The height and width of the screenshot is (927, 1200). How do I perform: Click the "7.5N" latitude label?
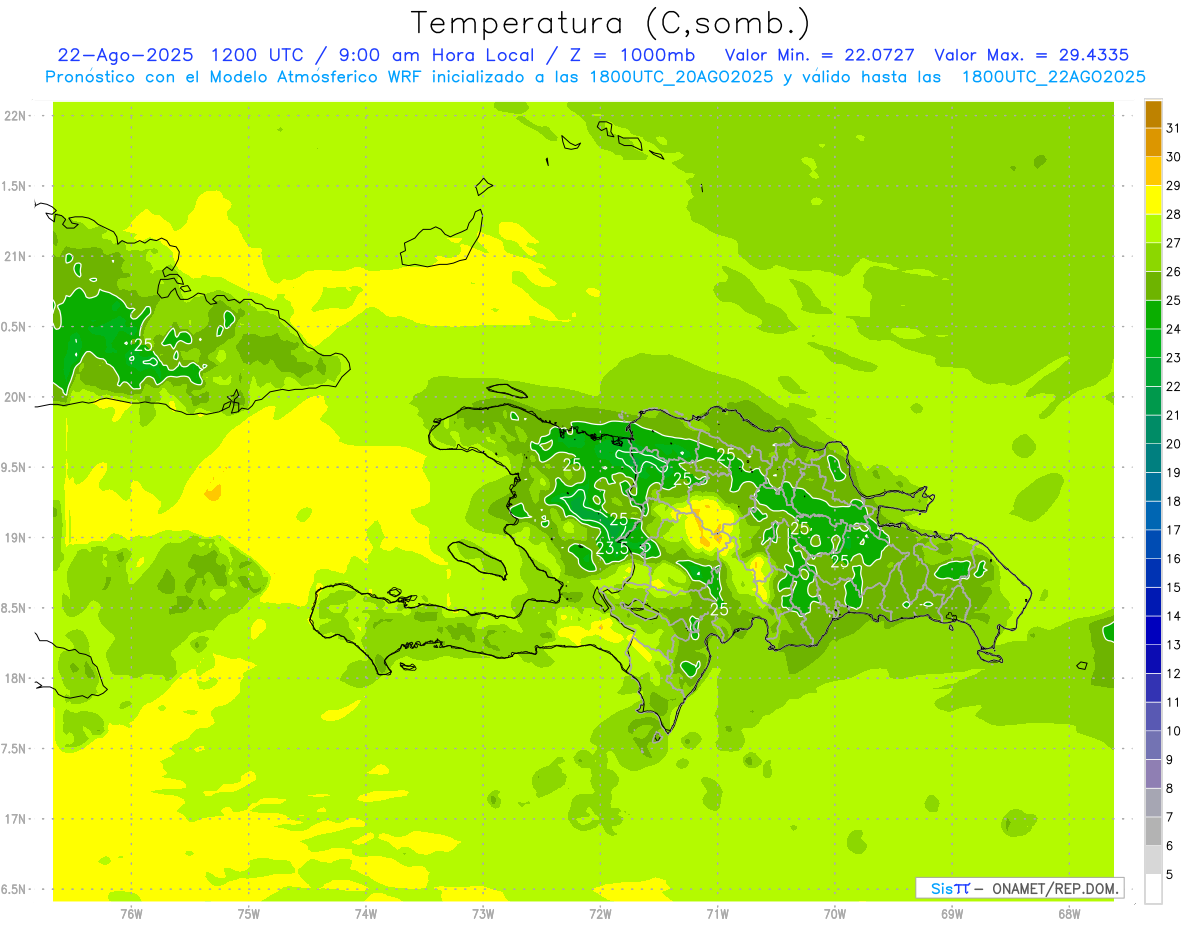pos(15,749)
